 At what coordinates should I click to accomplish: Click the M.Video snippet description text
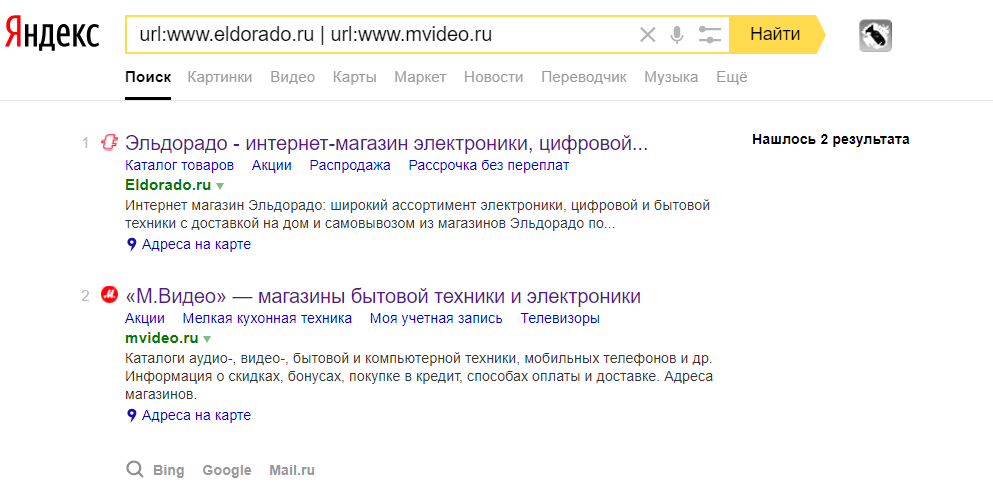coord(419,376)
